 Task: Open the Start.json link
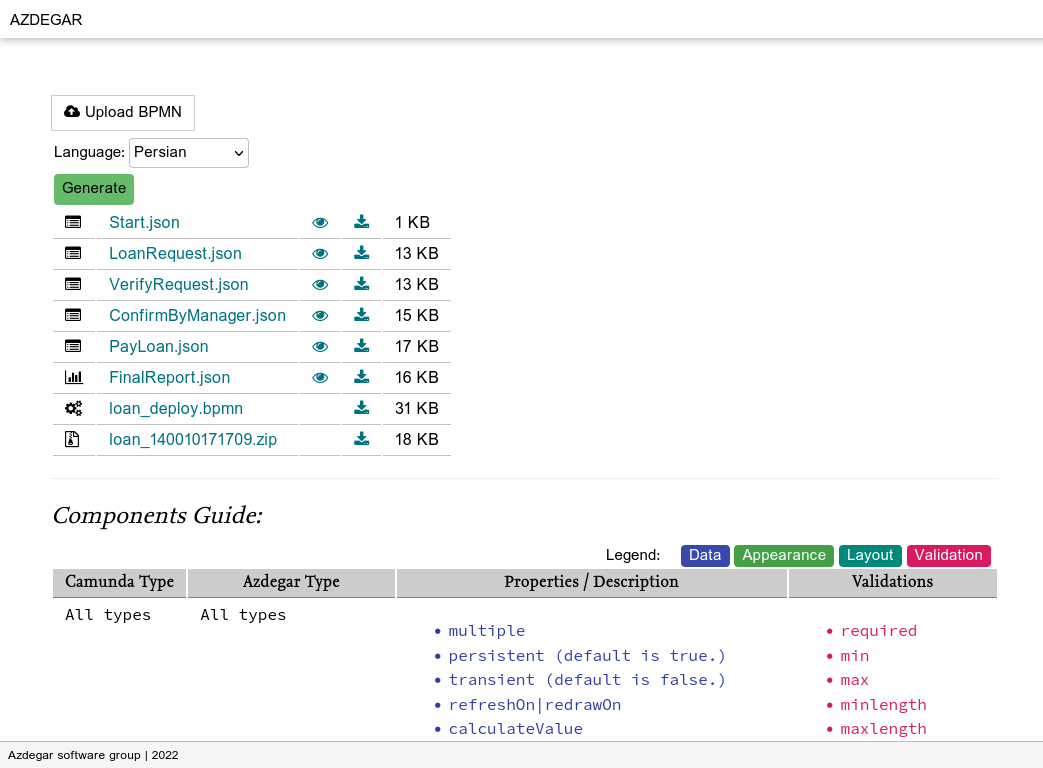[144, 222]
